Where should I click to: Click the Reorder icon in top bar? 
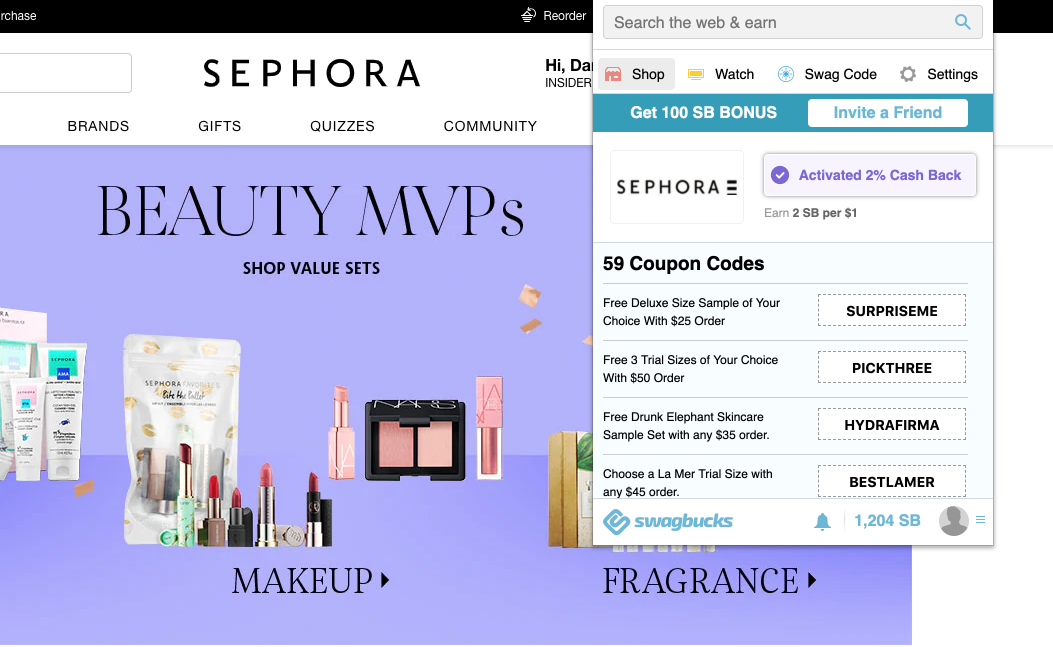tap(529, 15)
